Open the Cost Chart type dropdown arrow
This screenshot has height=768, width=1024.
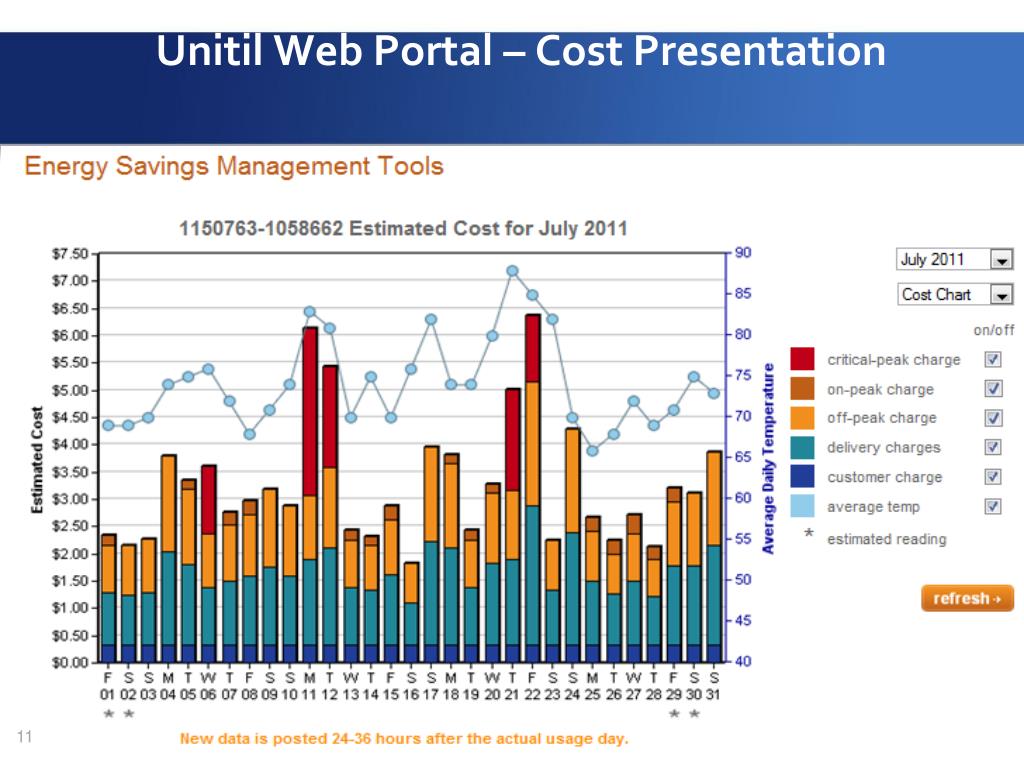(x=1001, y=295)
